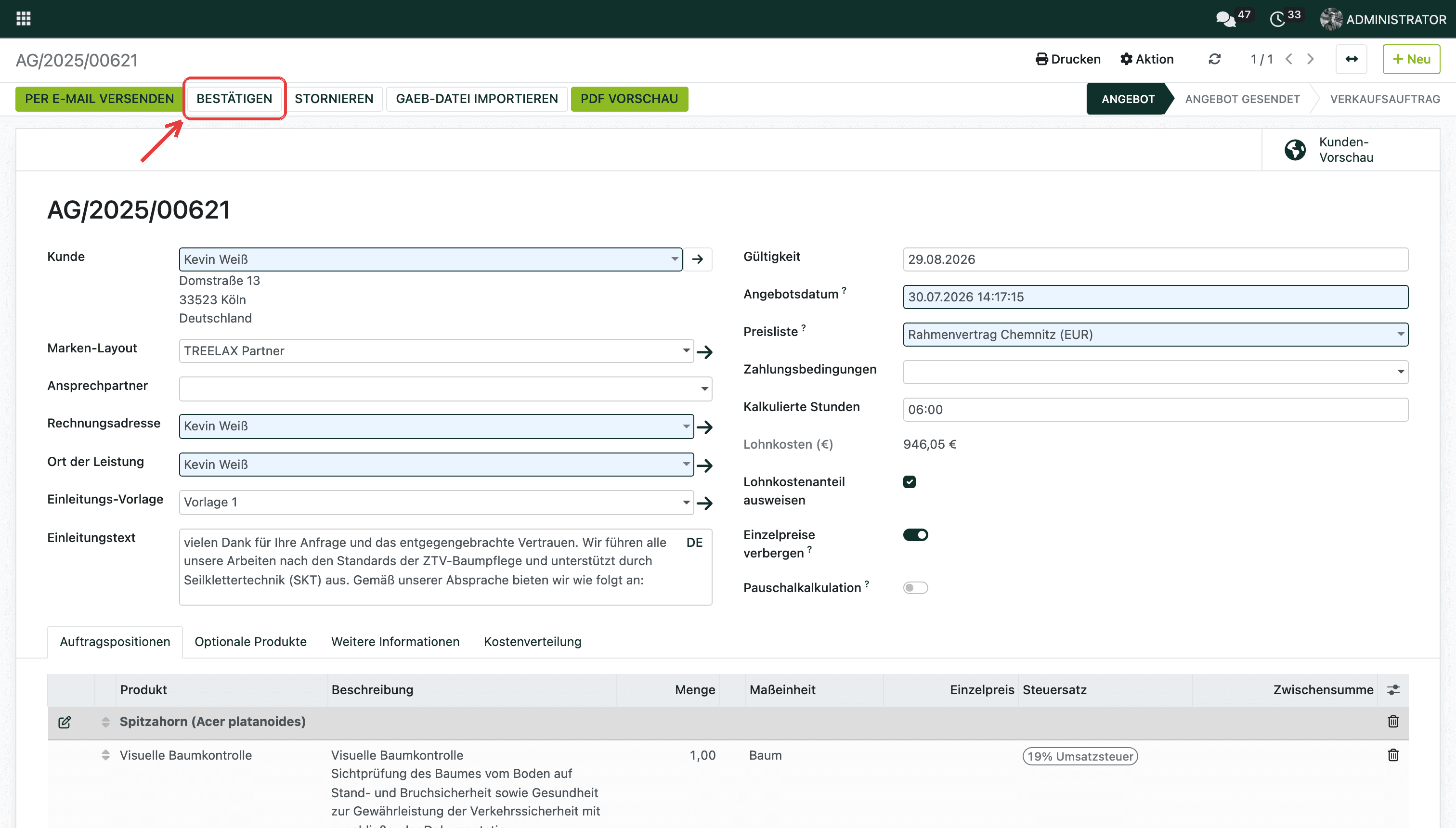This screenshot has height=828, width=1456.
Task: Click the Menge value 1,00
Action: click(x=702, y=755)
